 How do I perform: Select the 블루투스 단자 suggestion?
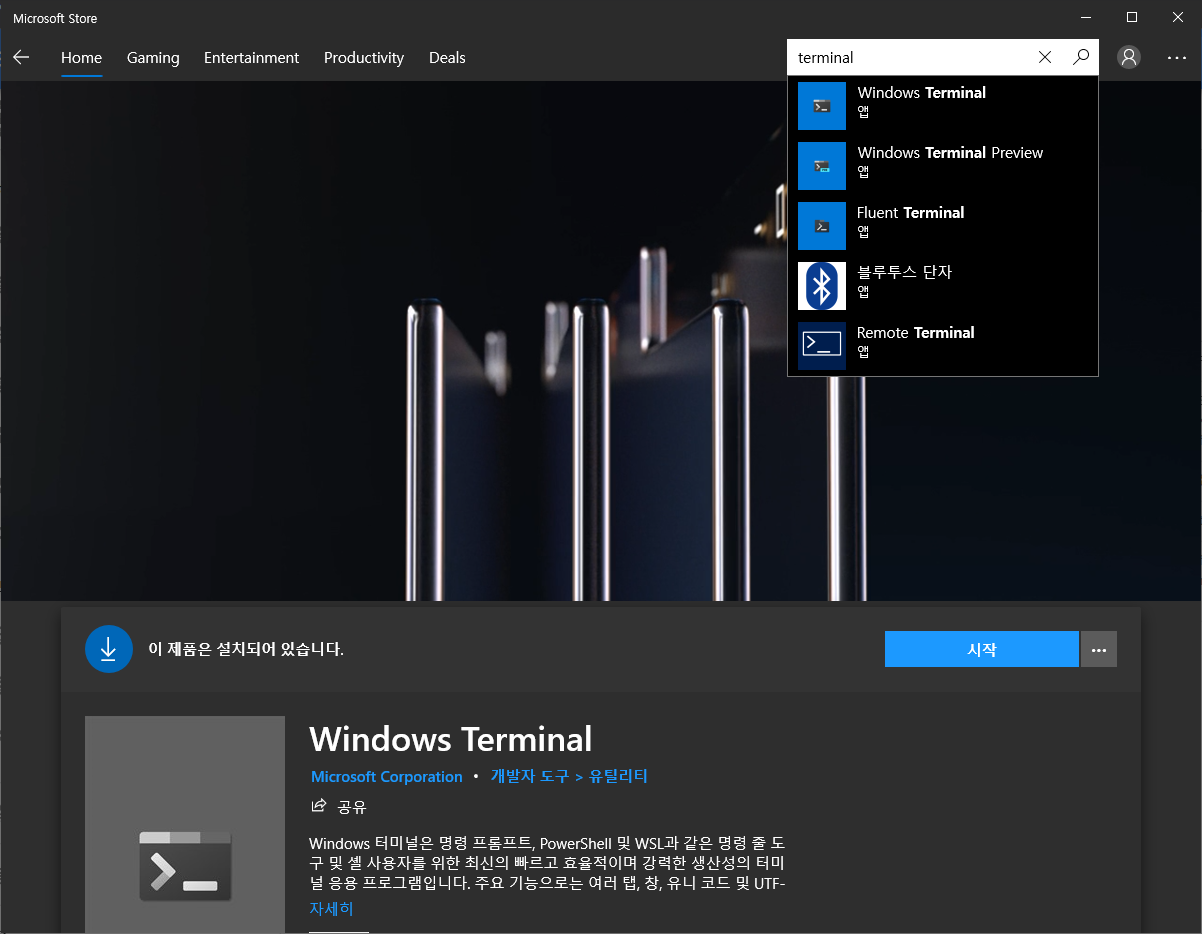[943, 286]
